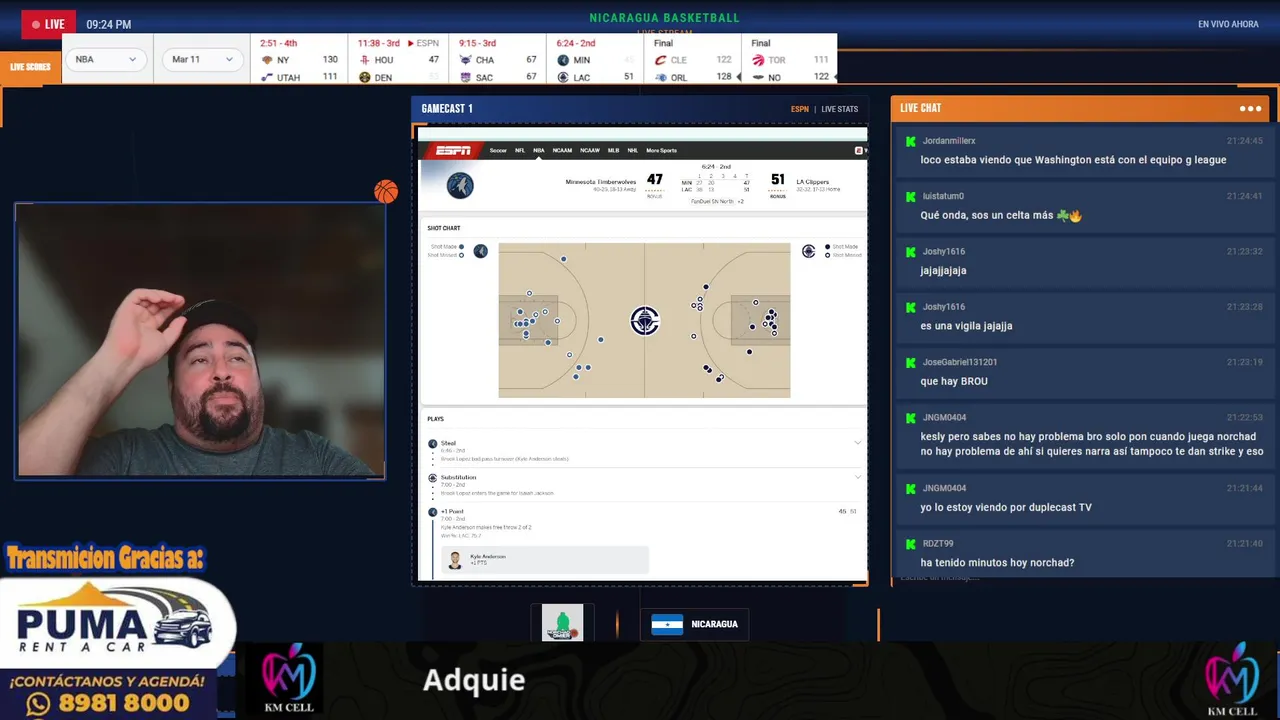The height and width of the screenshot is (720, 1280).
Task: Click the KM Cell logo at bottom right
Action: (1232, 679)
